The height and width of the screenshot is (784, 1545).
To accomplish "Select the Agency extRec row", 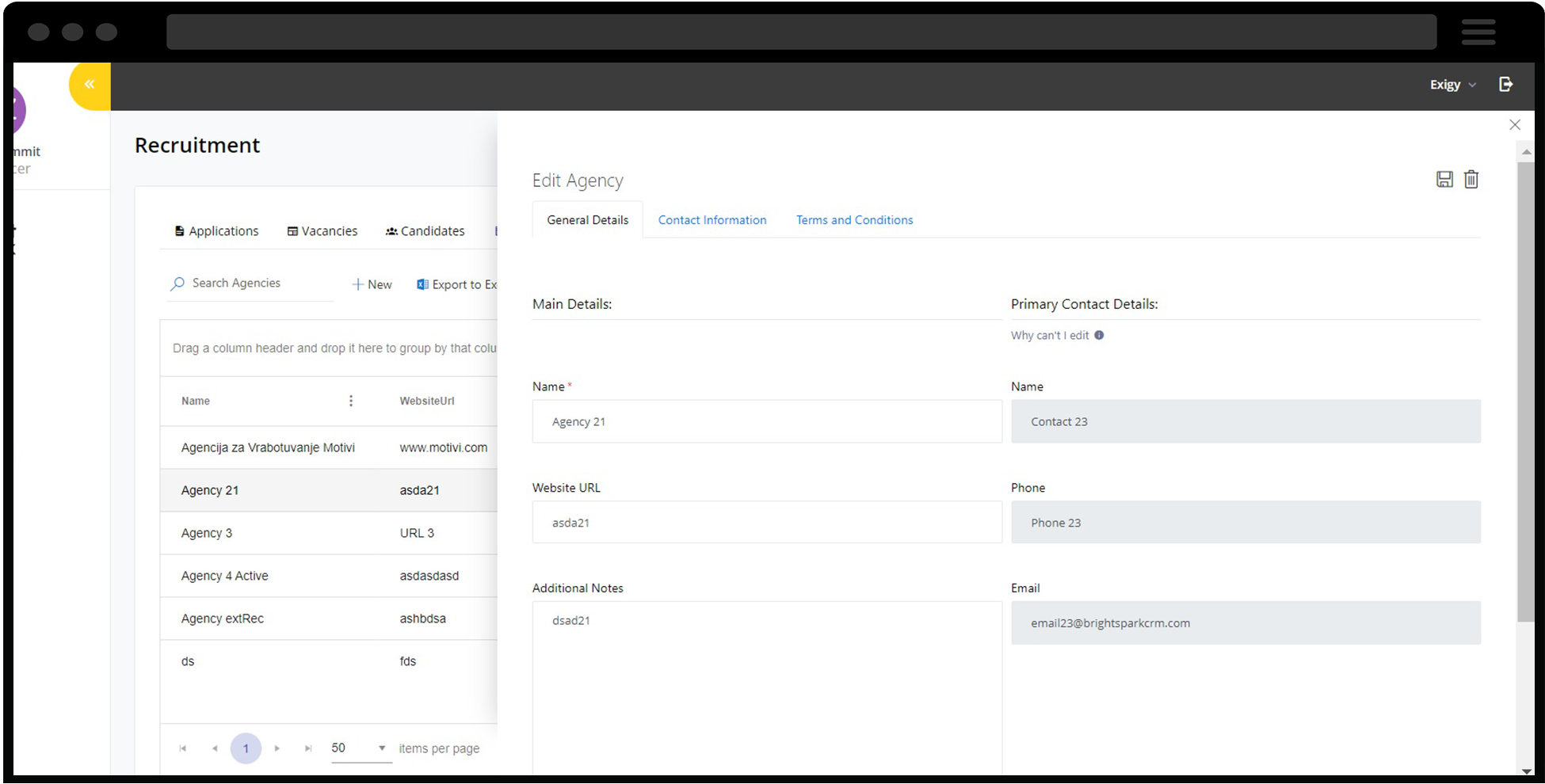I will (329, 618).
